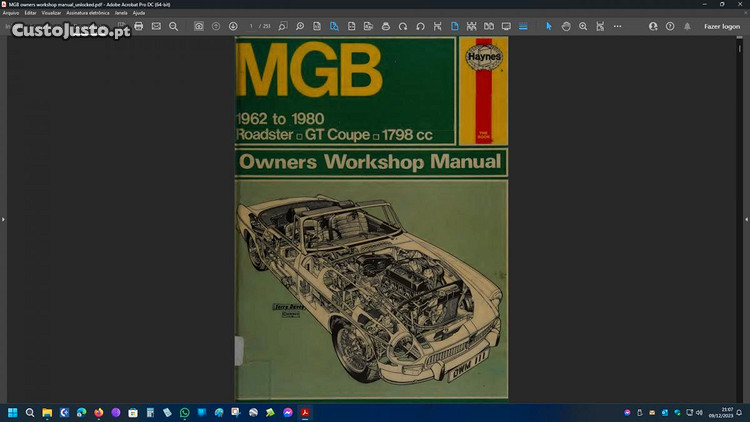Screen dimensions: 750x422
Task: Click the Print icon in the toolbar
Action: [139, 26]
